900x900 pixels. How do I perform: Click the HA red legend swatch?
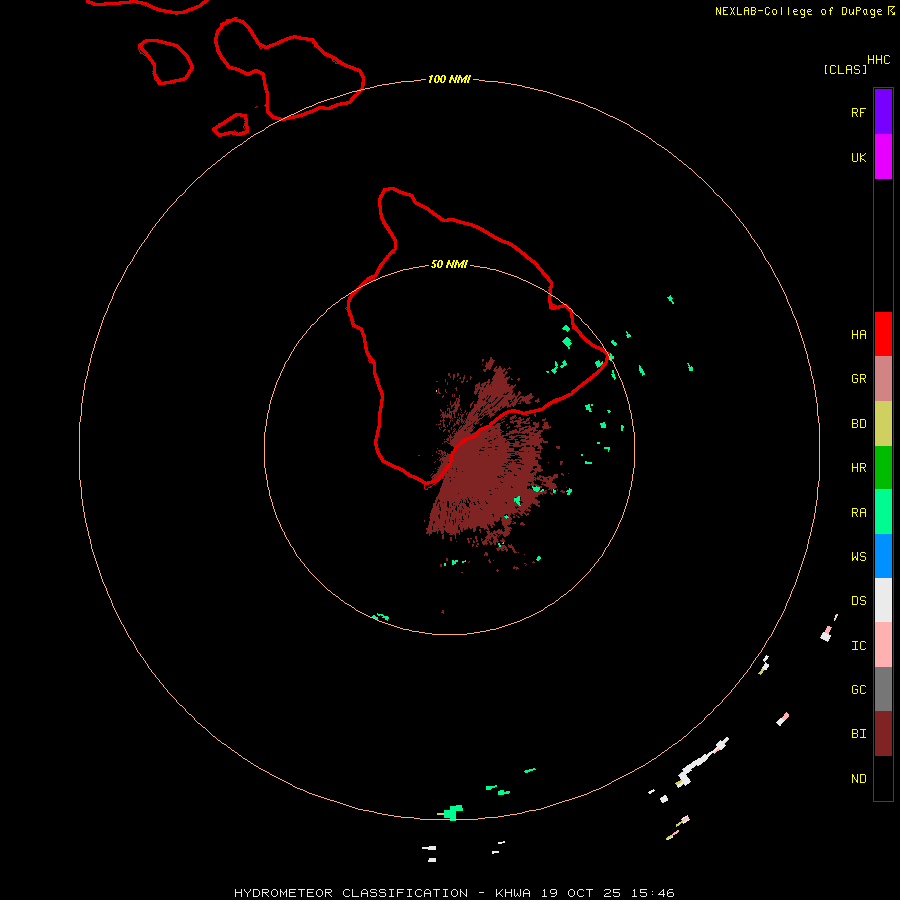click(883, 334)
